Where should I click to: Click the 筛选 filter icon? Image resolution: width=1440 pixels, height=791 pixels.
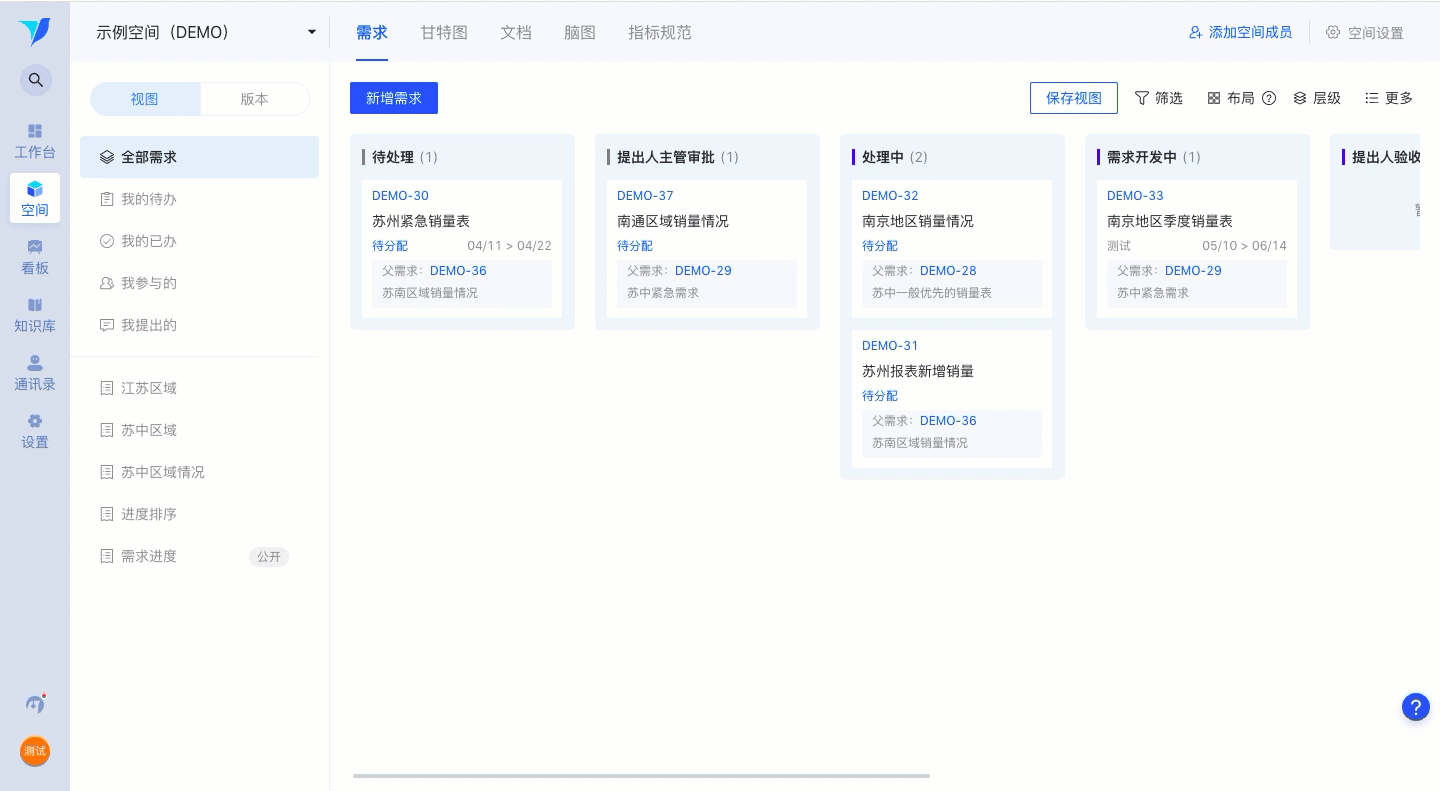click(x=1142, y=98)
